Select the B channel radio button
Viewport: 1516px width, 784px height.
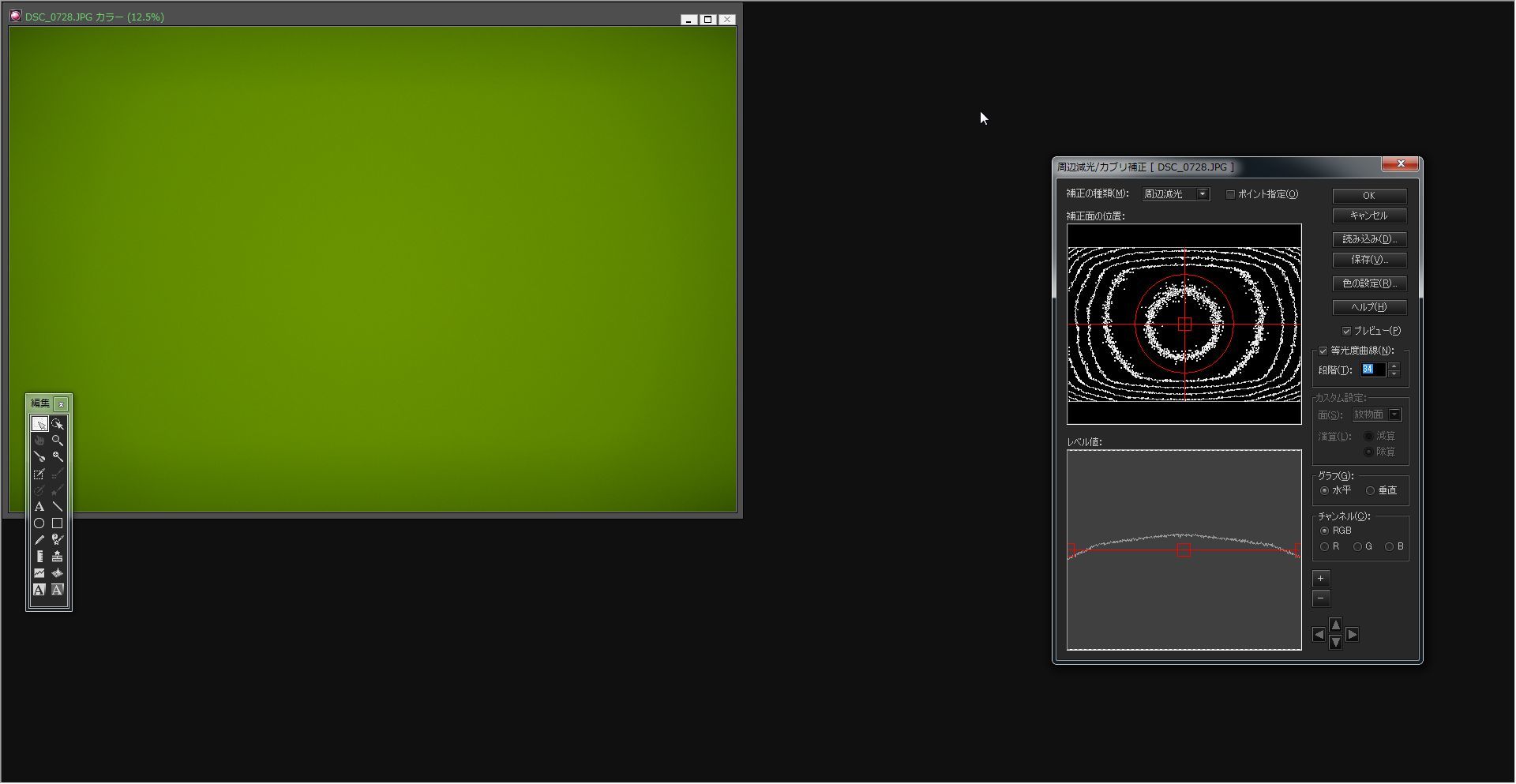point(1389,547)
